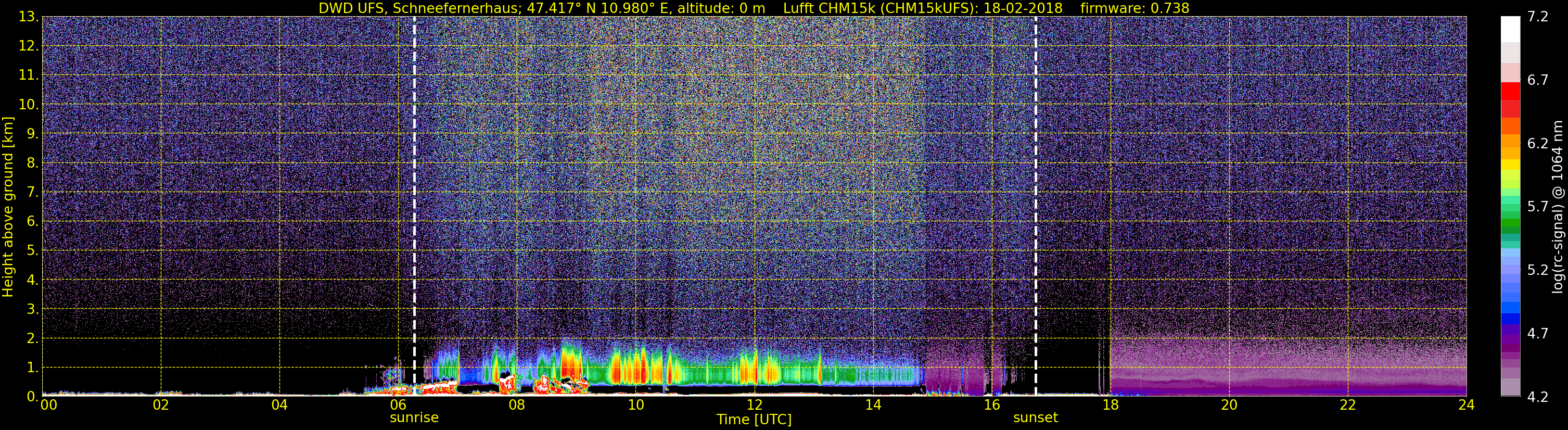1568x430 pixels.
Task: Click the height axis tick label '6.'
Action: click(32, 221)
